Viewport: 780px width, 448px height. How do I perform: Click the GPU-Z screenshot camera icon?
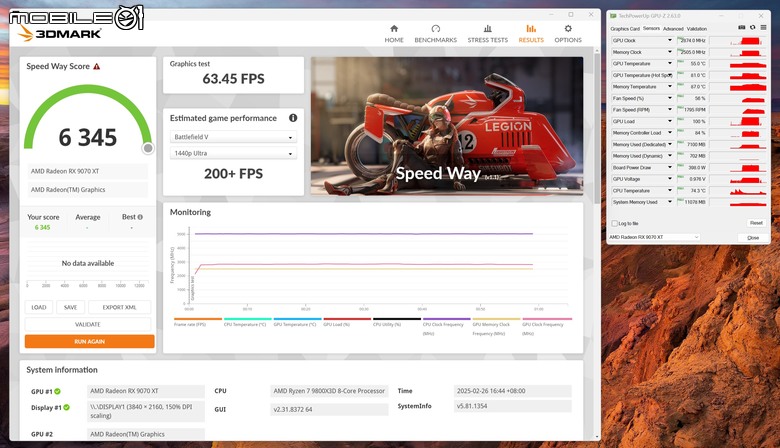point(741,28)
